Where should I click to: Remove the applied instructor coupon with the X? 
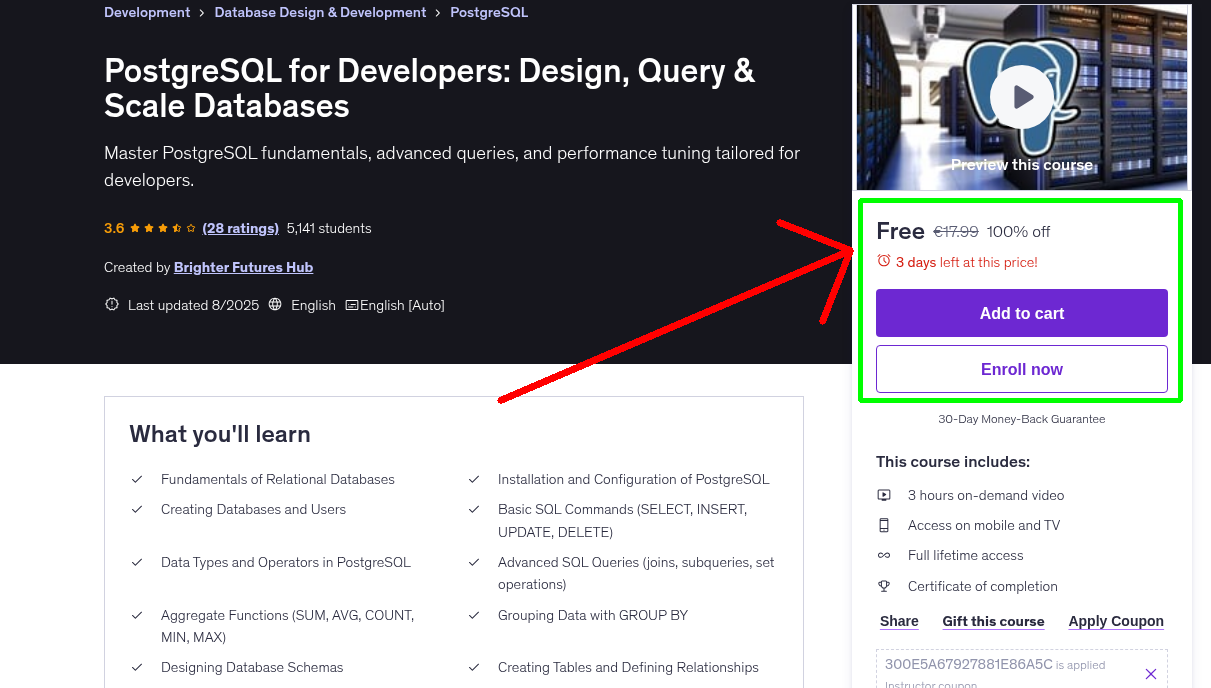(1151, 673)
